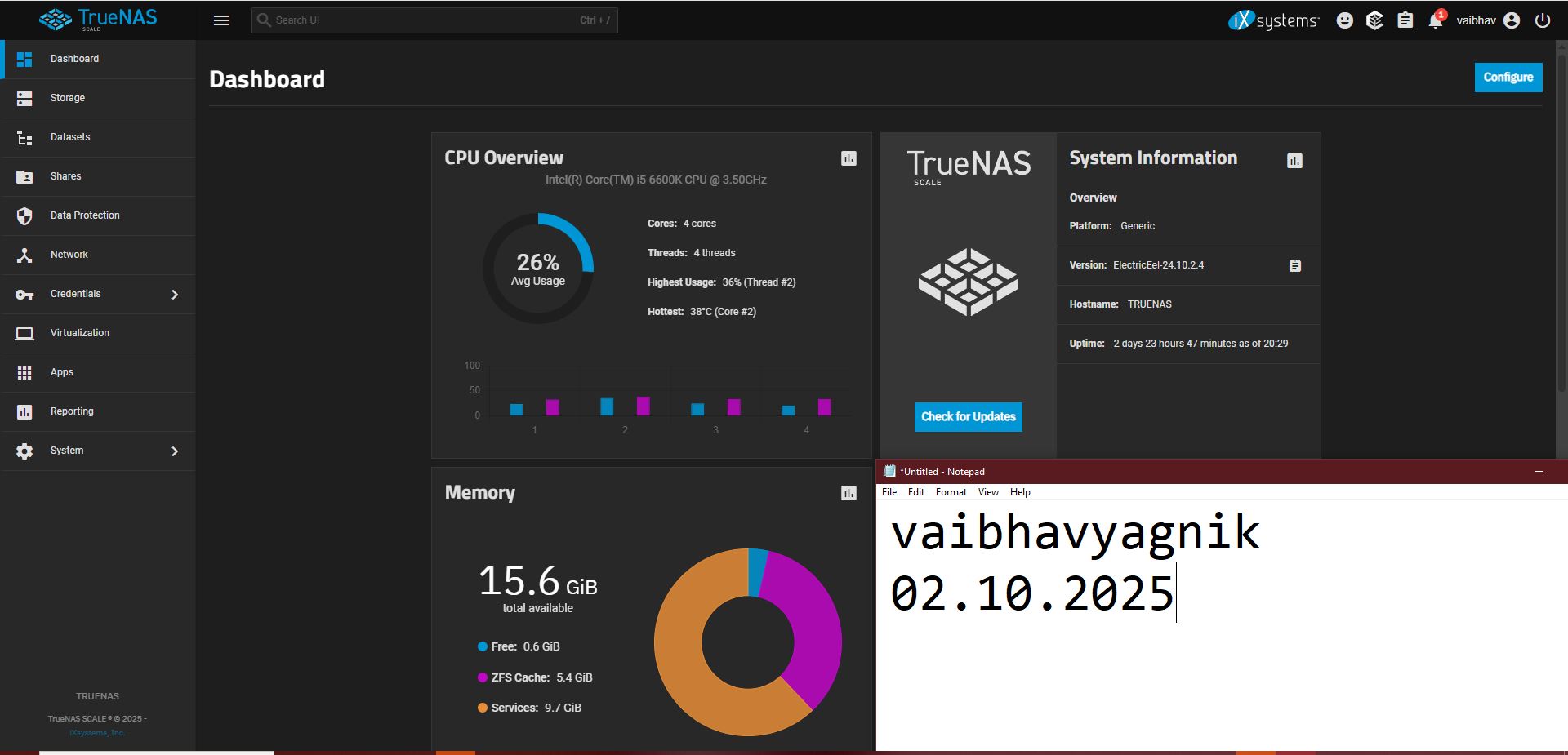Open the CPU Overview reports icon
Screen dimensions: 1568x755
(x=849, y=158)
